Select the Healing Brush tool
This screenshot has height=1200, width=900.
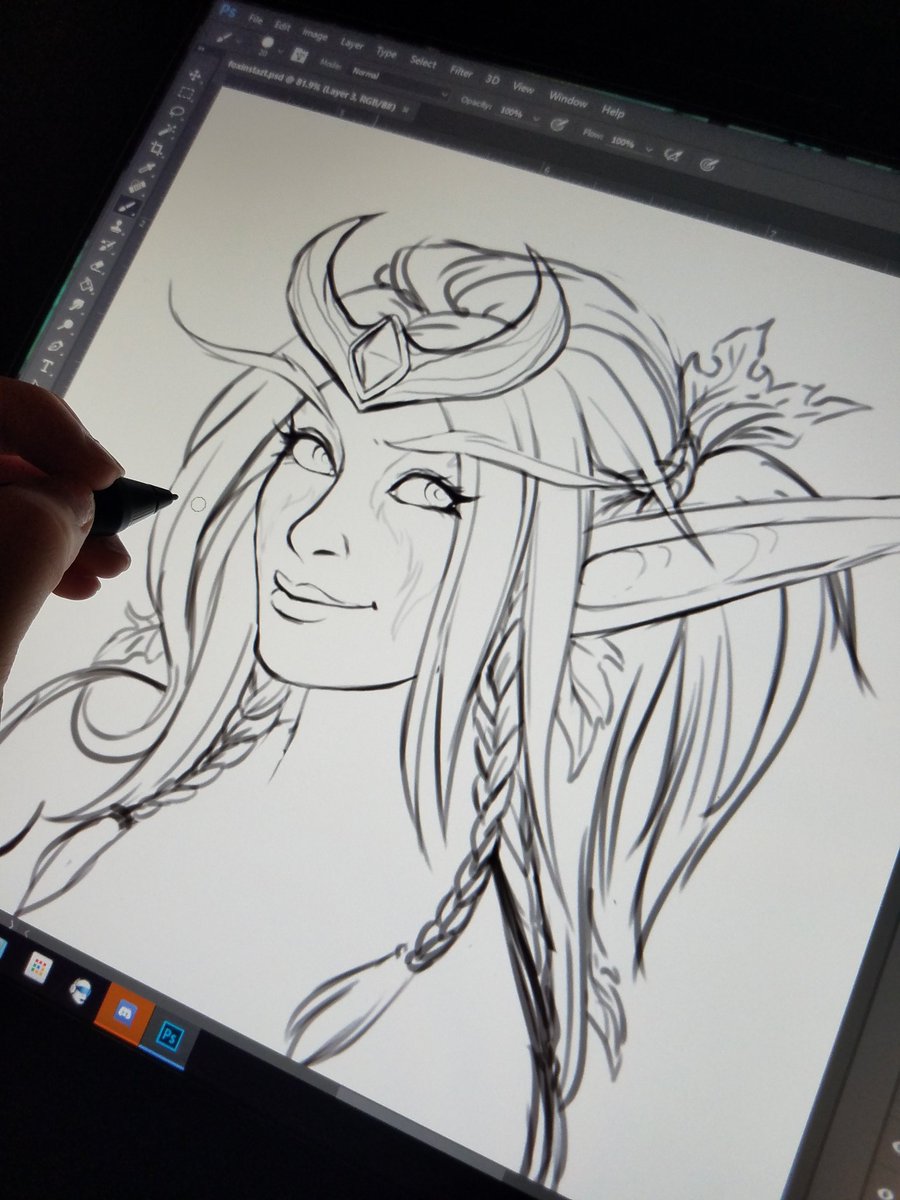point(136,186)
